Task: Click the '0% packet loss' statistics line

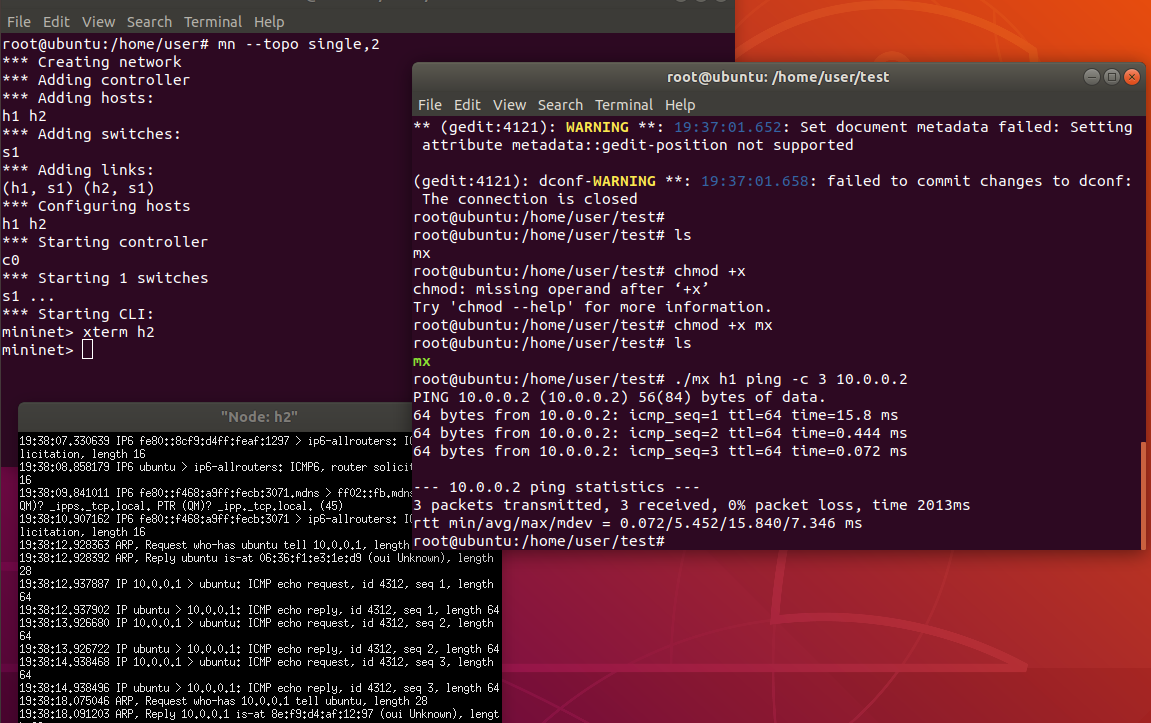Action: point(691,505)
